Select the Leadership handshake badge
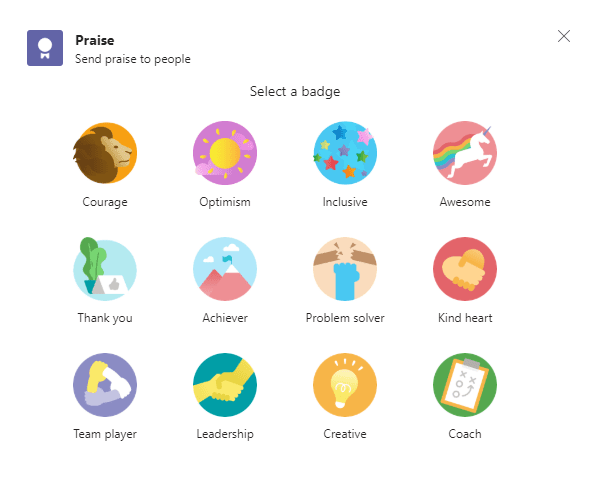The height and width of the screenshot is (492, 591). click(x=225, y=385)
